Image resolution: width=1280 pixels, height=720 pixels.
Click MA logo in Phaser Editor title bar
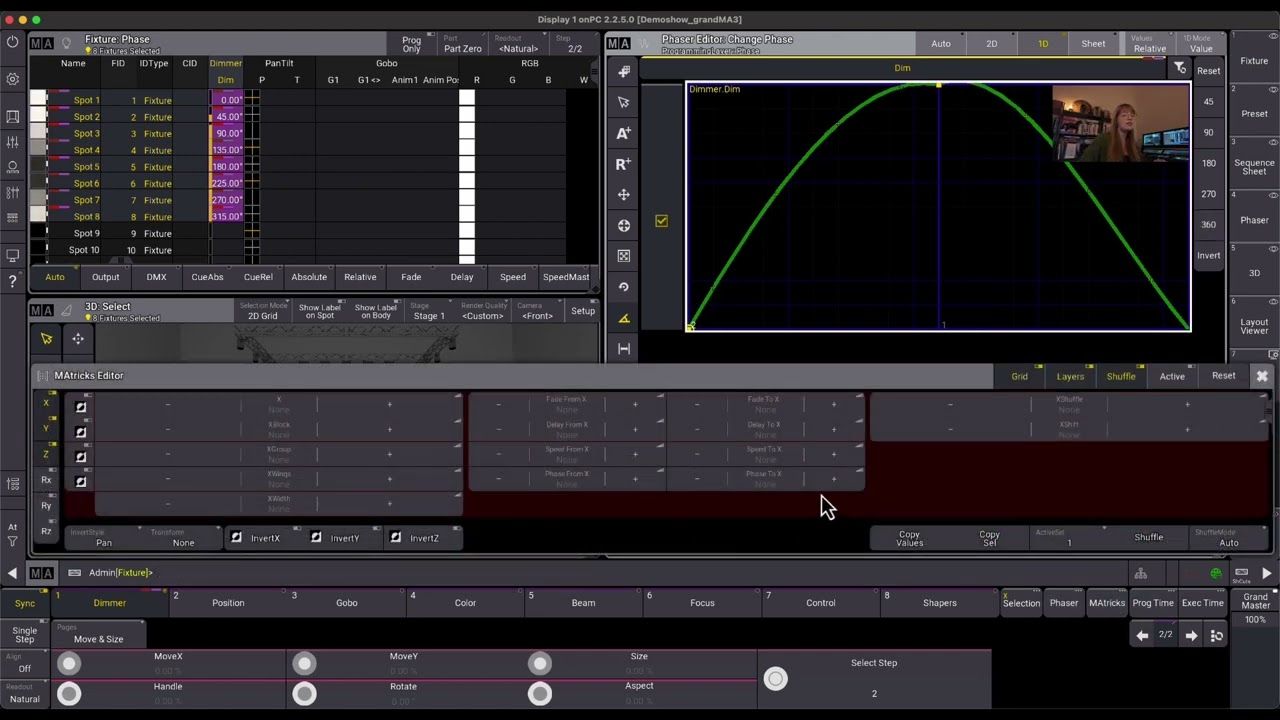619,43
